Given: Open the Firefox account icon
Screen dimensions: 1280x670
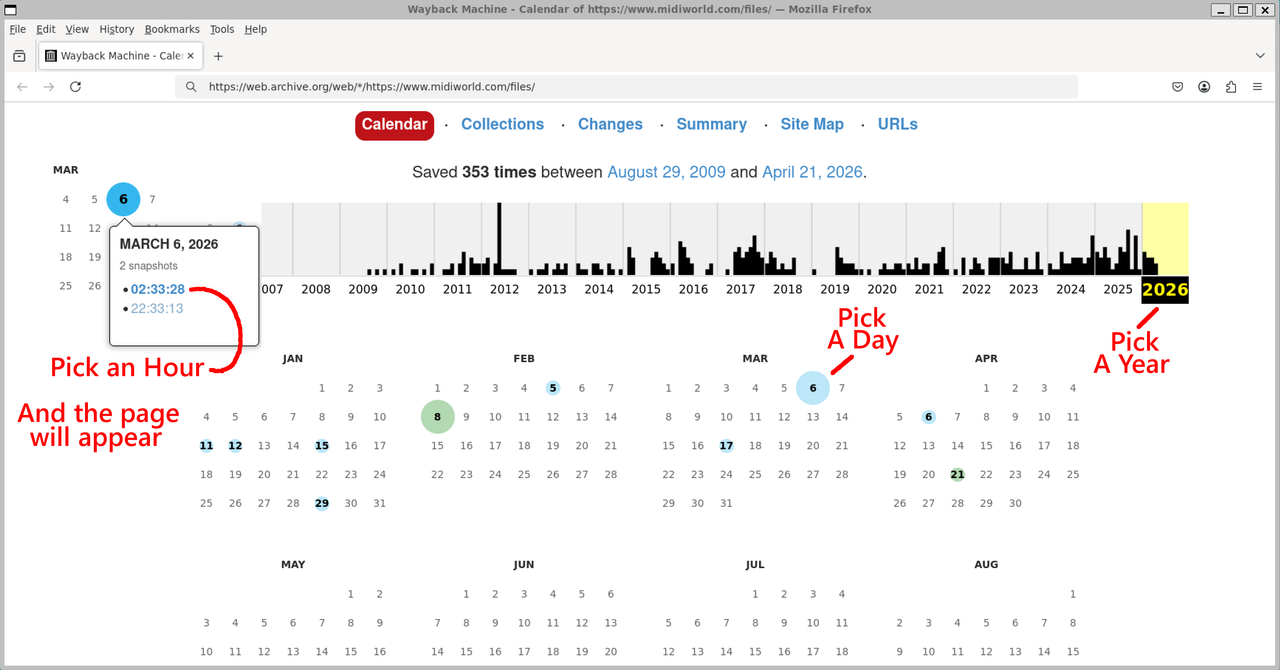Looking at the screenshot, I should pos(1204,87).
